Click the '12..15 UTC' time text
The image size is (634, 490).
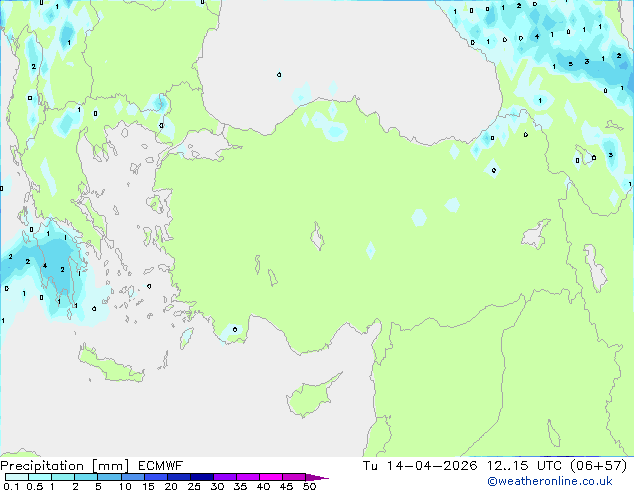click(524, 466)
